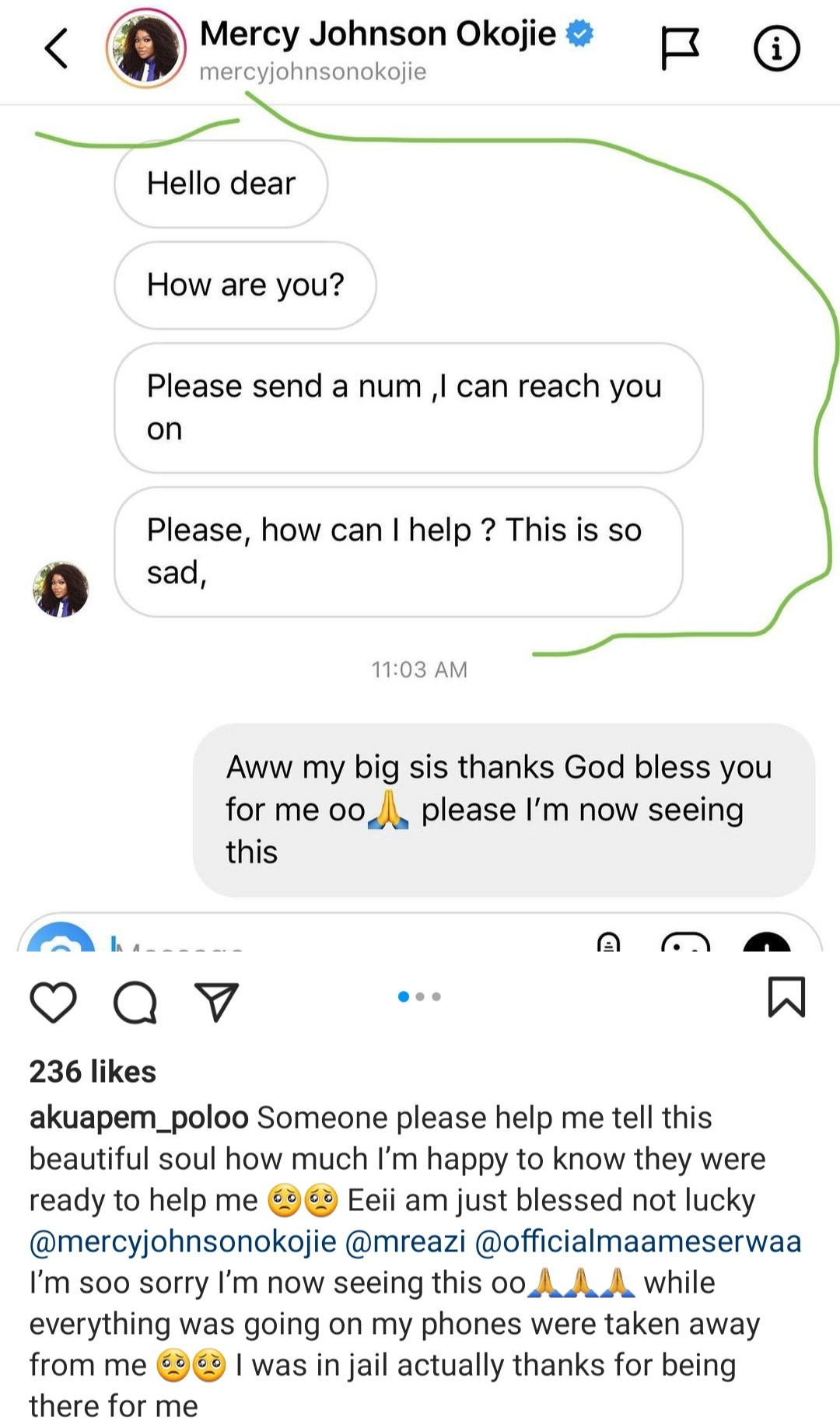Tap the 11:03 AM timestamp
840x1421 pixels.
click(x=419, y=670)
